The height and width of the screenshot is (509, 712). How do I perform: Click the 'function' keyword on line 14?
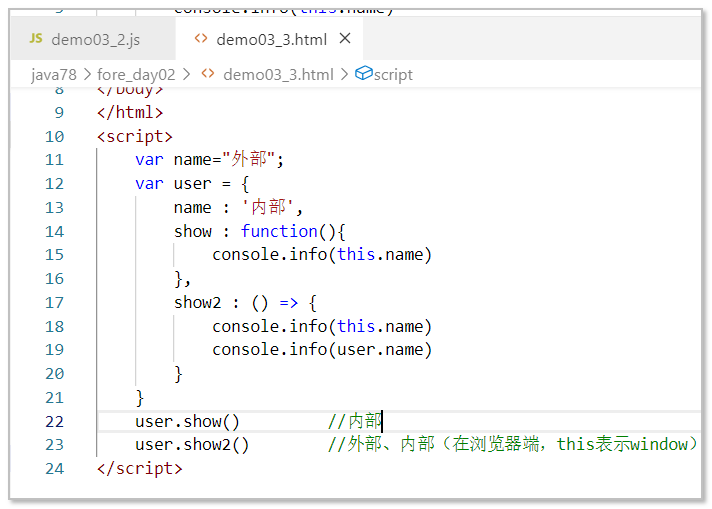pos(279,231)
